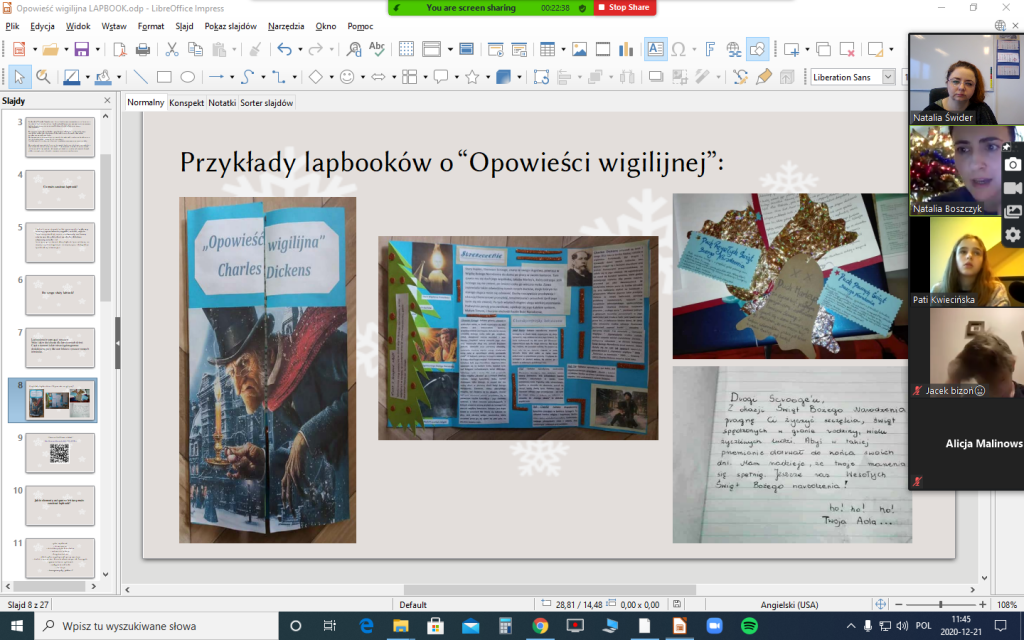Click the Insert Special Character omega icon
Image resolution: width=1024 pixels, height=640 pixels.
tap(679, 49)
